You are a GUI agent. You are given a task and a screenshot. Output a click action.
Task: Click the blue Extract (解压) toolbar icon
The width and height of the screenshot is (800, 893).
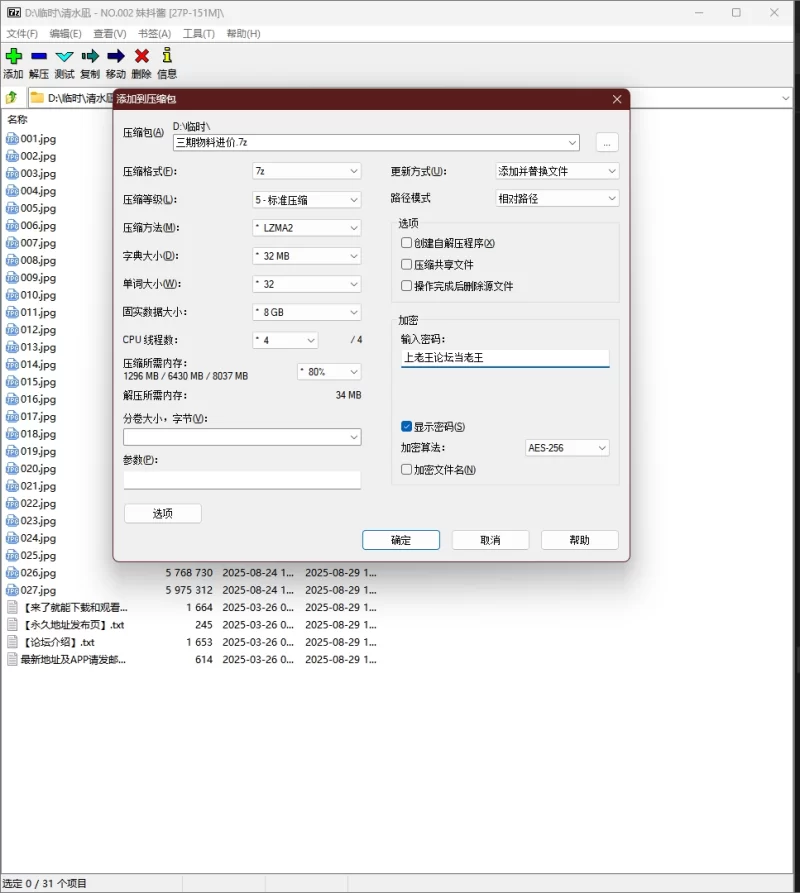coord(39,56)
